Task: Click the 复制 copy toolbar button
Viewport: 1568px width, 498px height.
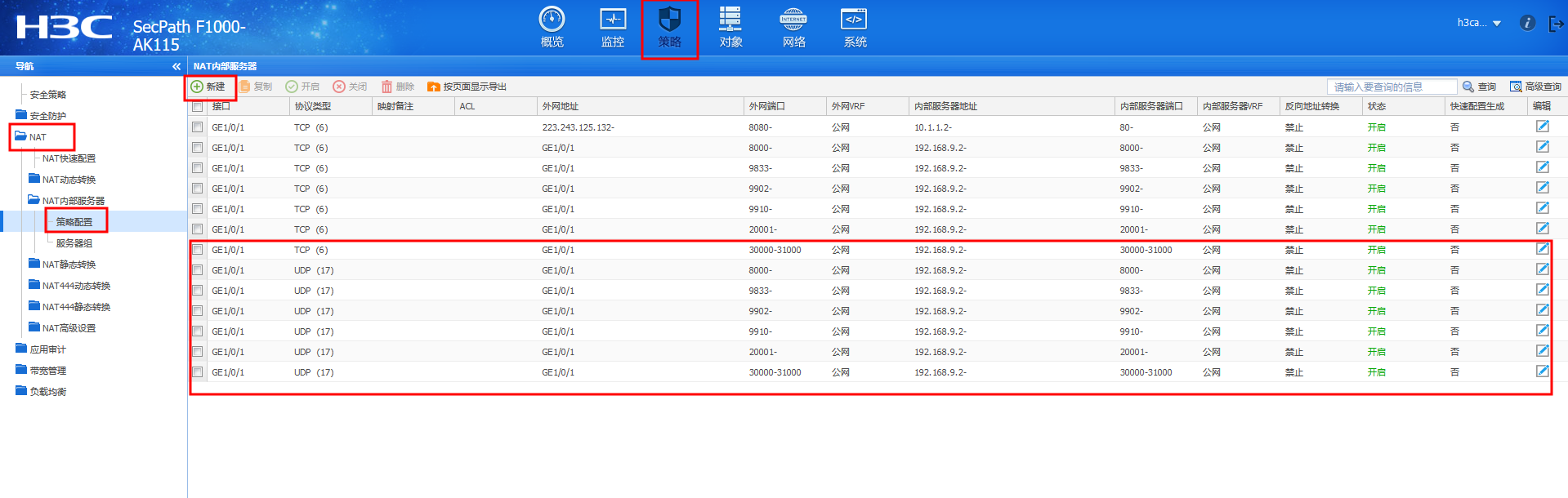Action: (256, 87)
